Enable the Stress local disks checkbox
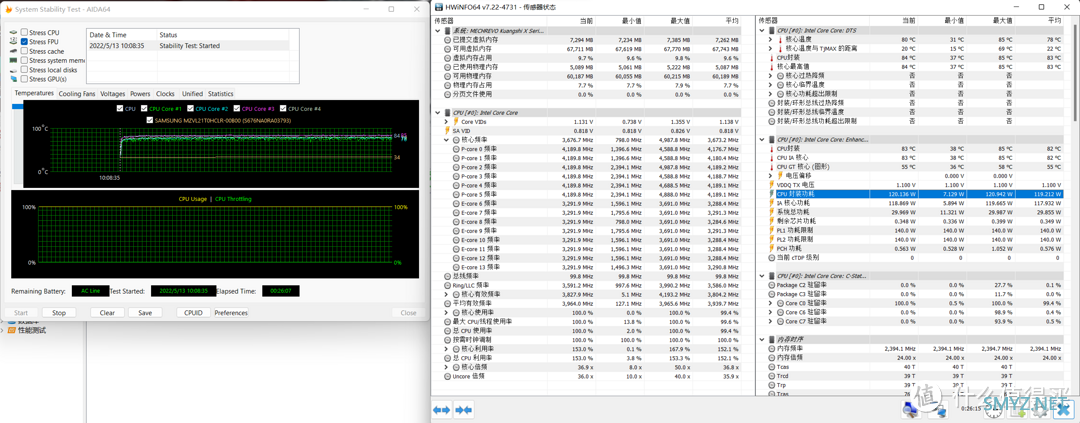 [25, 70]
